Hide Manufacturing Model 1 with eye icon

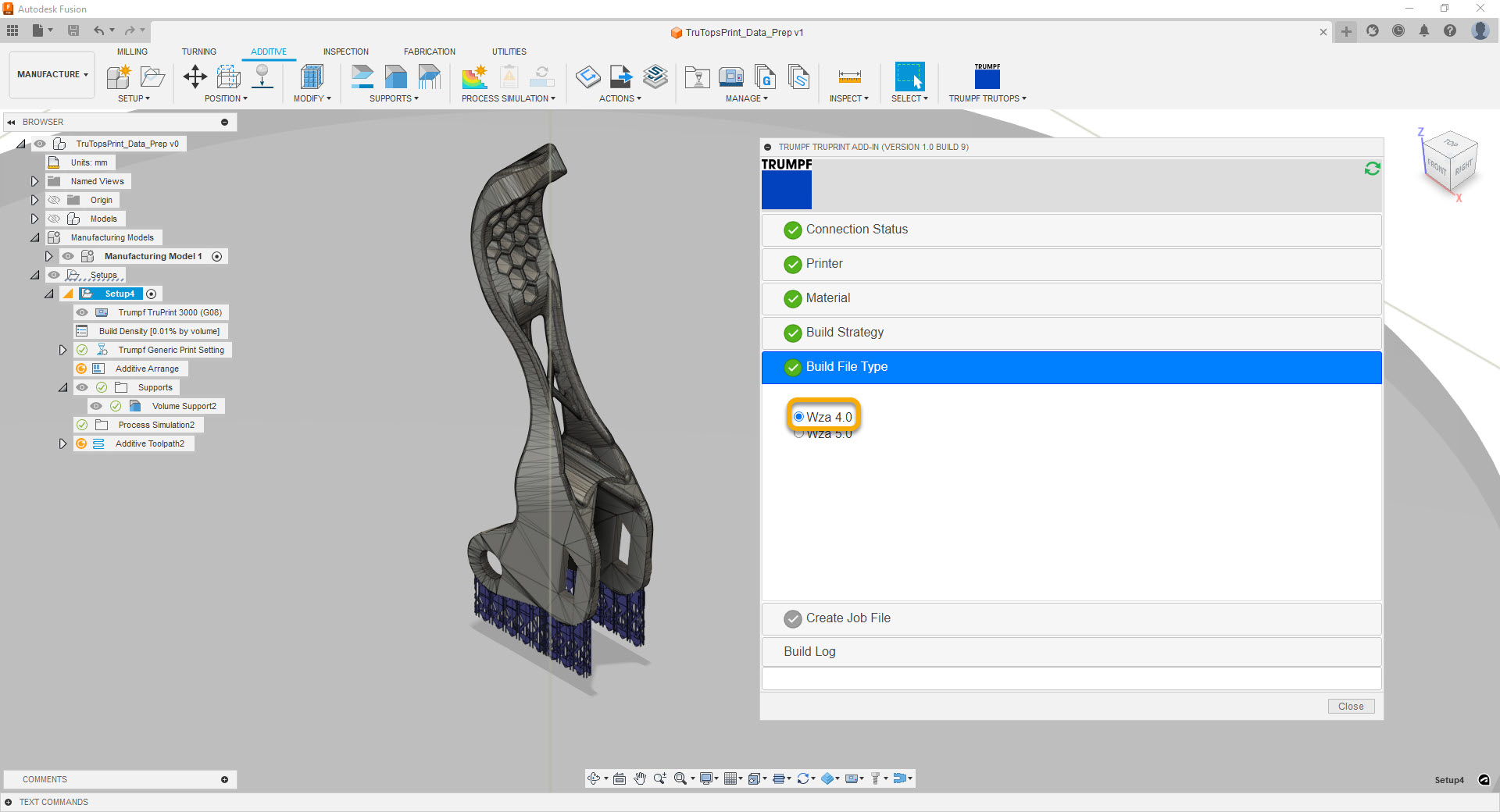pyautogui.click(x=68, y=256)
